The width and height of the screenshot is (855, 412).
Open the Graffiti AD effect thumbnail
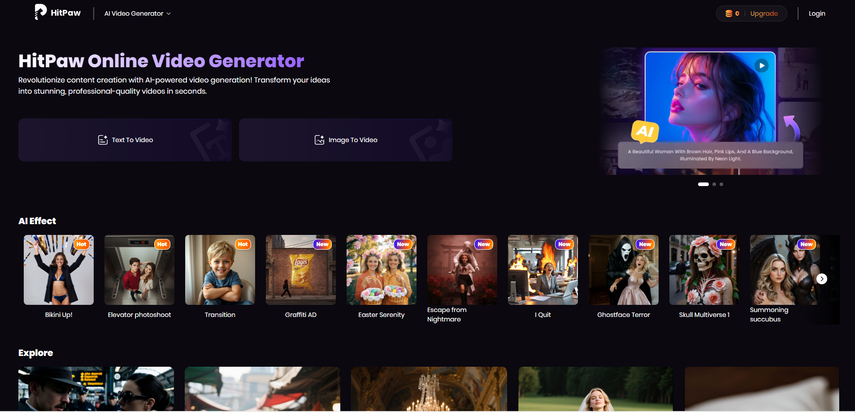point(301,270)
